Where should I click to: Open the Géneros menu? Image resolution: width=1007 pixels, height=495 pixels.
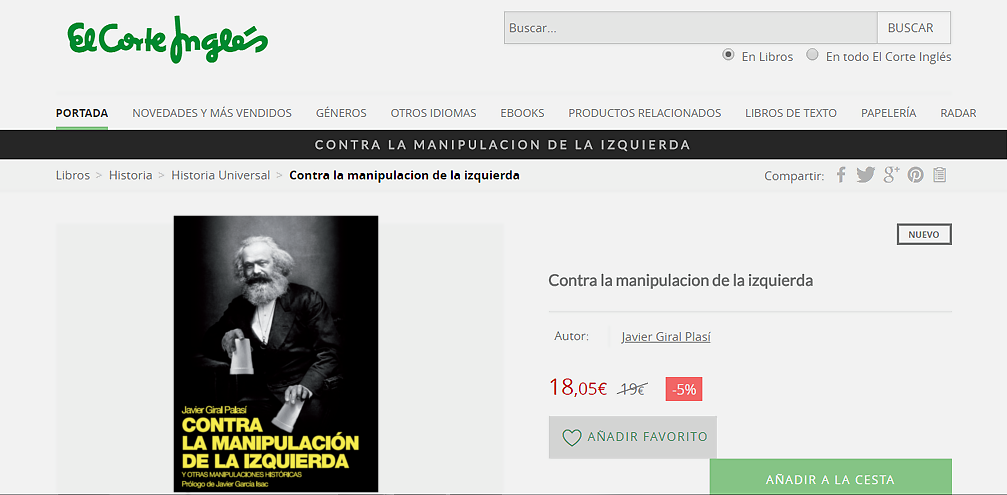(x=341, y=113)
